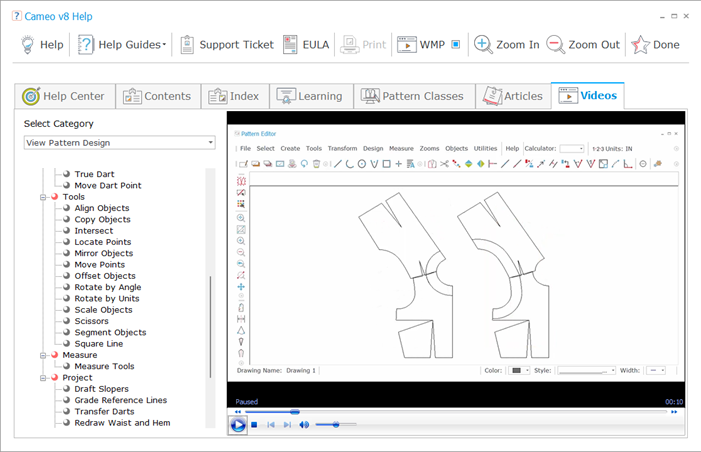Click the Stop playback button

254,425
